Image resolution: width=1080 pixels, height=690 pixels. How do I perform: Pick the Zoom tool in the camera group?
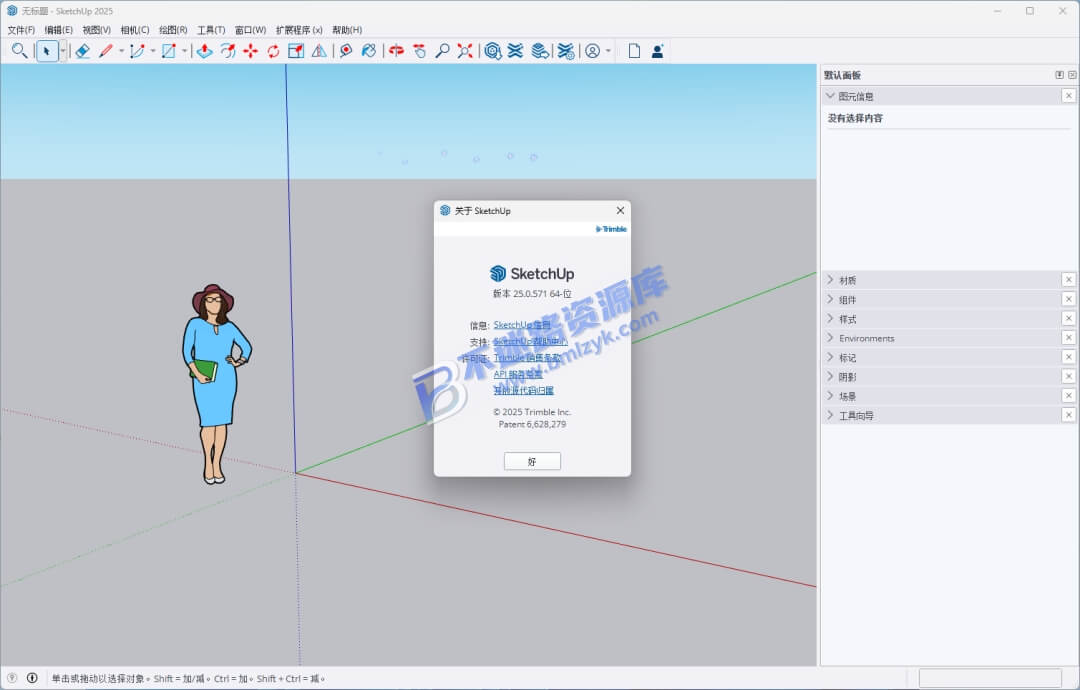click(442, 51)
